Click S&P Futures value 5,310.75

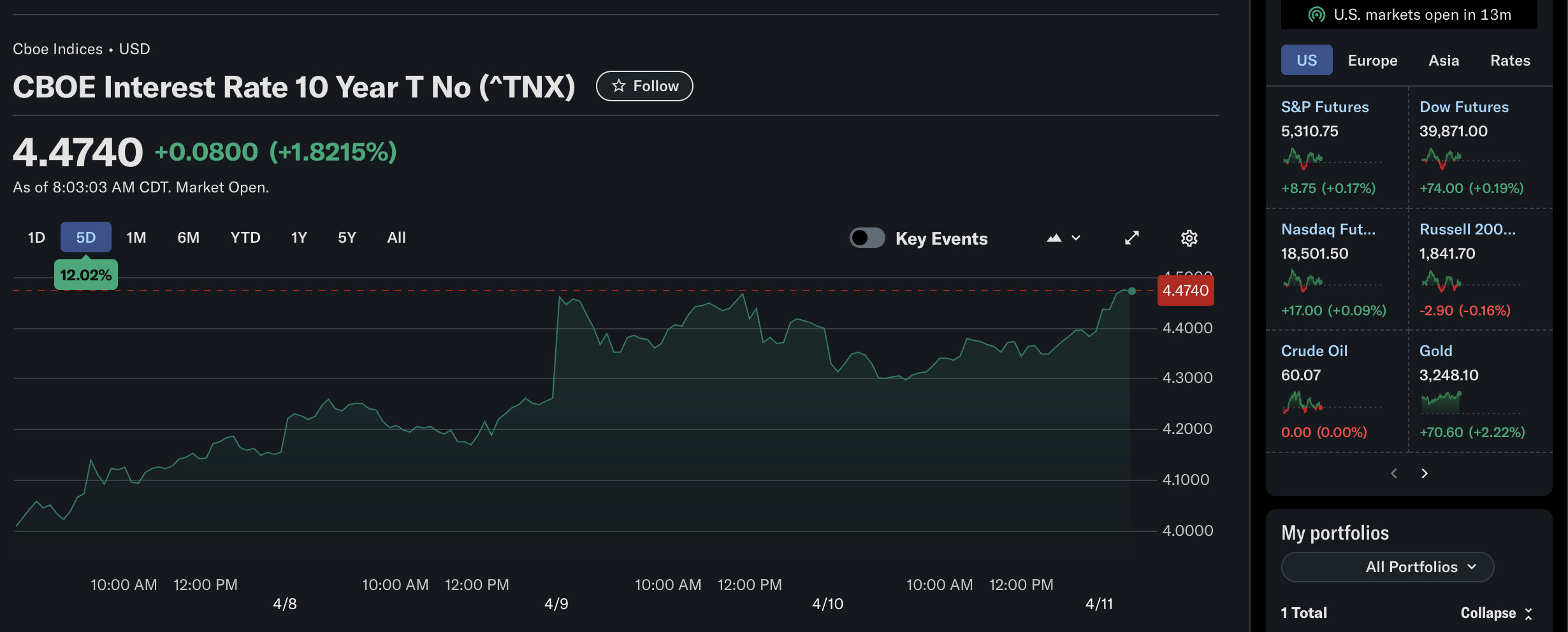click(x=1310, y=131)
